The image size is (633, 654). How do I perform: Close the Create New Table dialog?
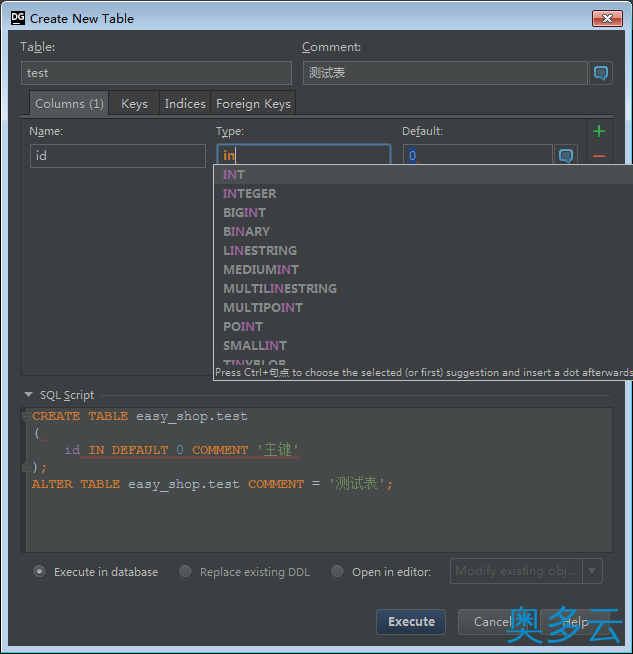point(607,18)
